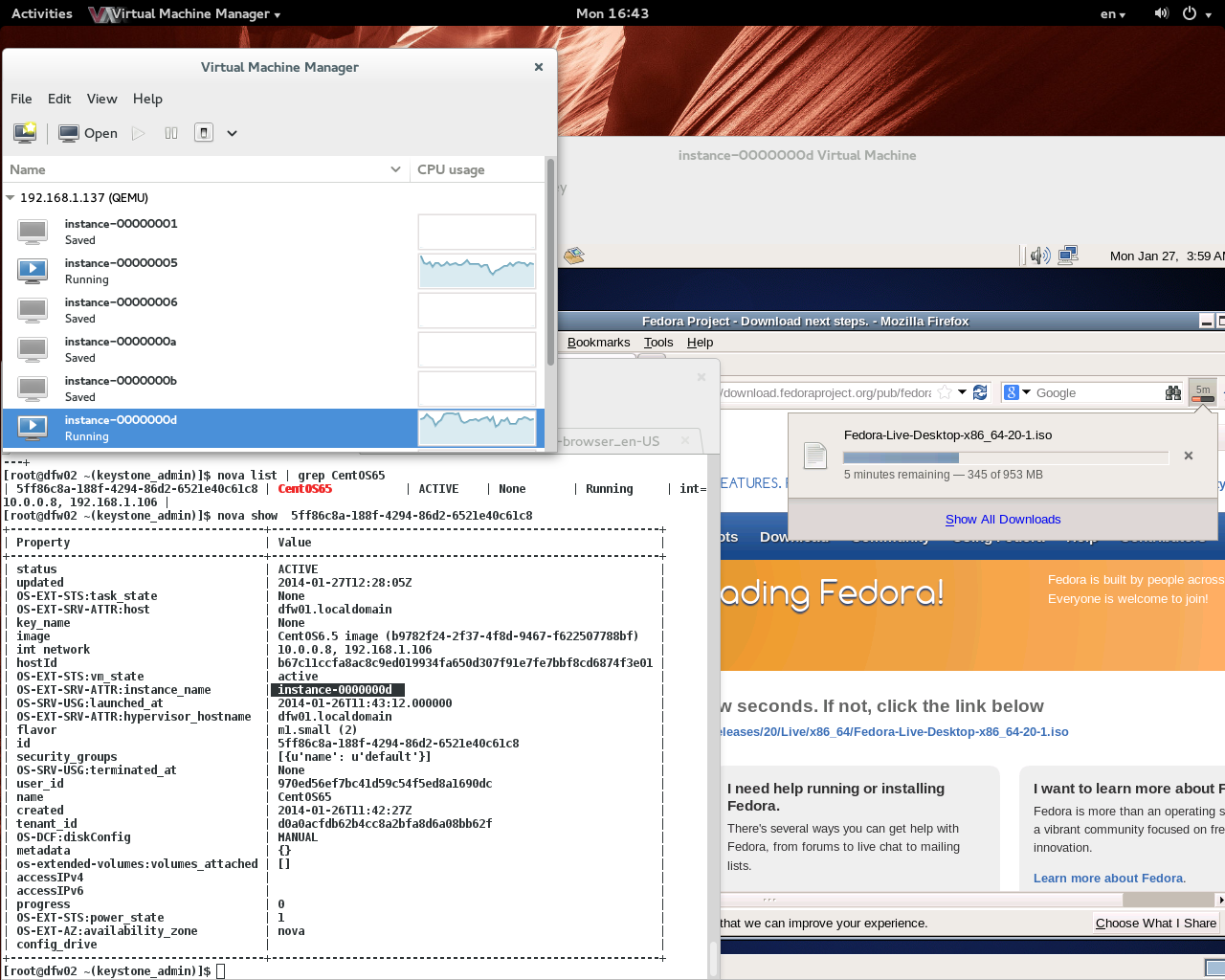This screenshot has width=1225, height=980.
Task: Click the Firefox reload icon
Action: (980, 392)
